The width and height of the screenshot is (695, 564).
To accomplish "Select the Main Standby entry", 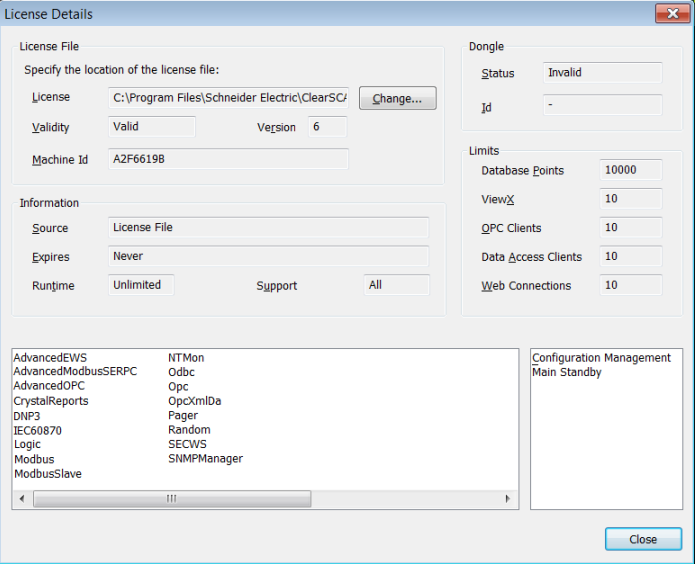I will (x=566, y=372).
